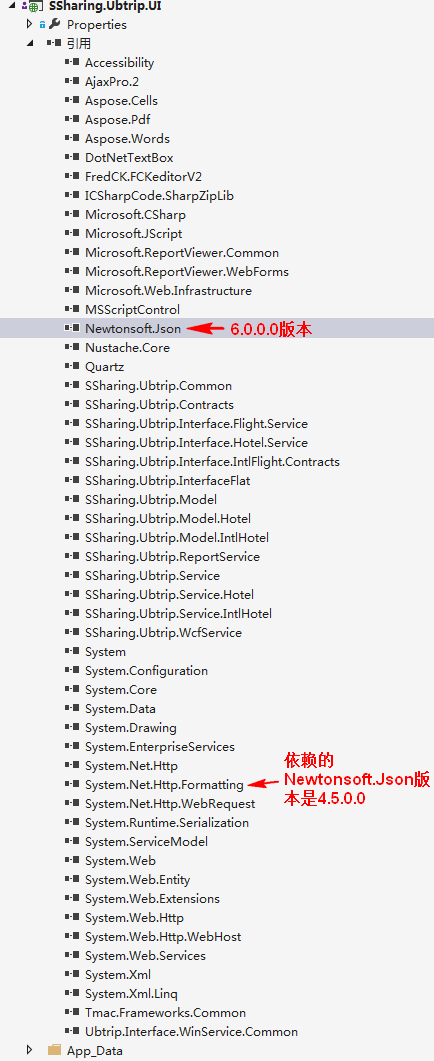Select the 引用 node label

point(79,43)
